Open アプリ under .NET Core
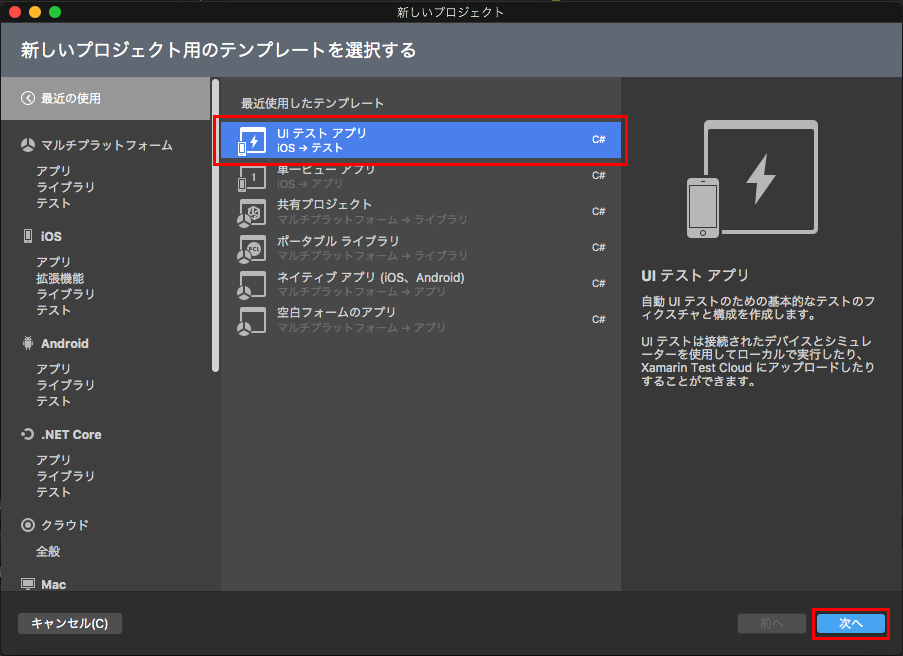The height and width of the screenshot is (656, 903). click(54, 460)
